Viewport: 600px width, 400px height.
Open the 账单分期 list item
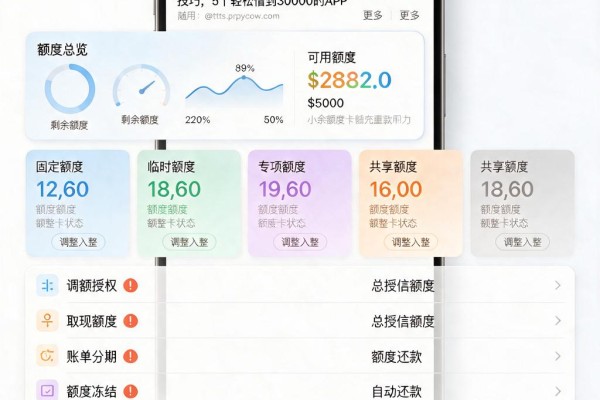point(300,356)
